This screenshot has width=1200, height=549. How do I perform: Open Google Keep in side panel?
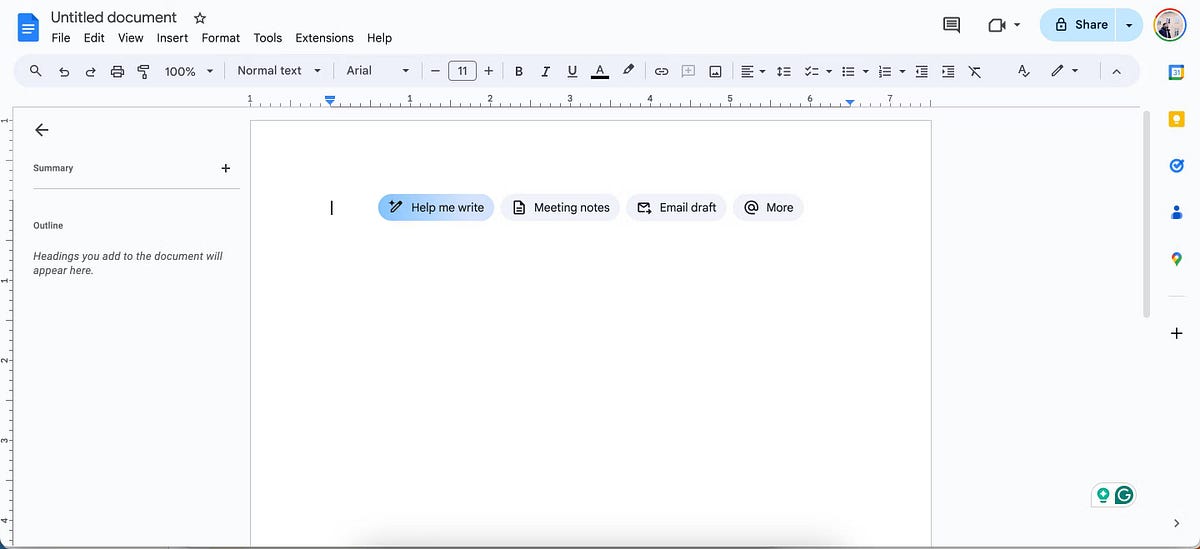pyautogui.click(x=1176, y=119)
